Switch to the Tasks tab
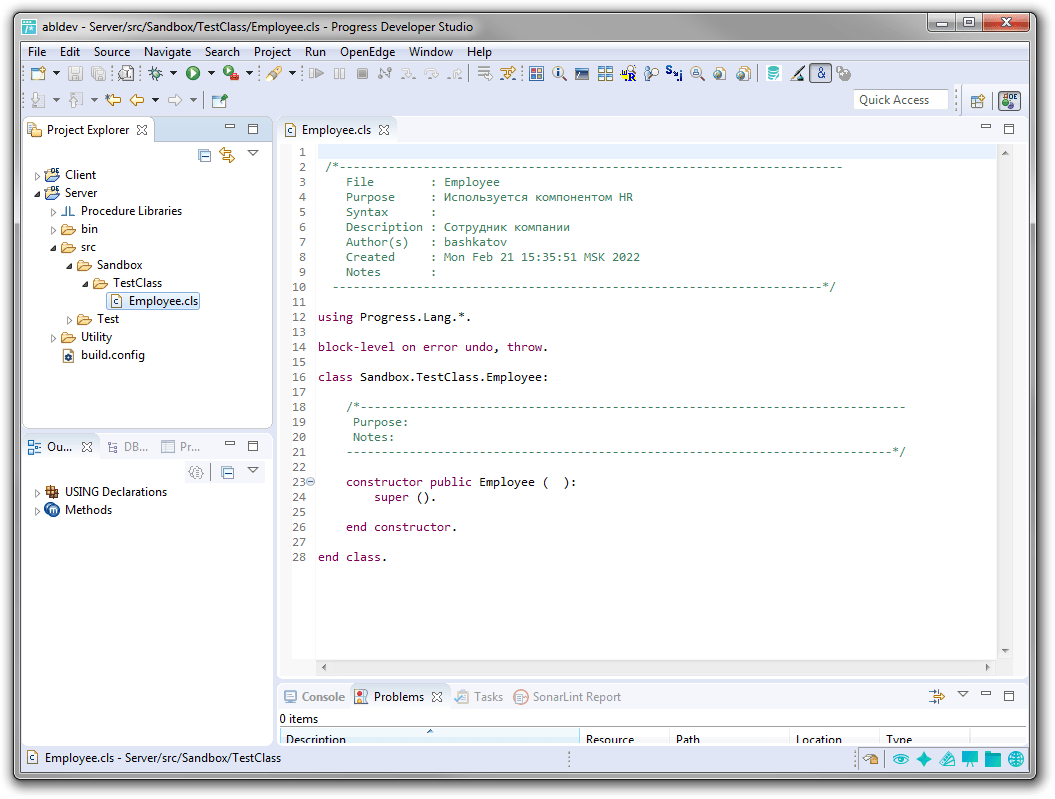Viewport: 1055px width, 799px height. coord(479,697)
